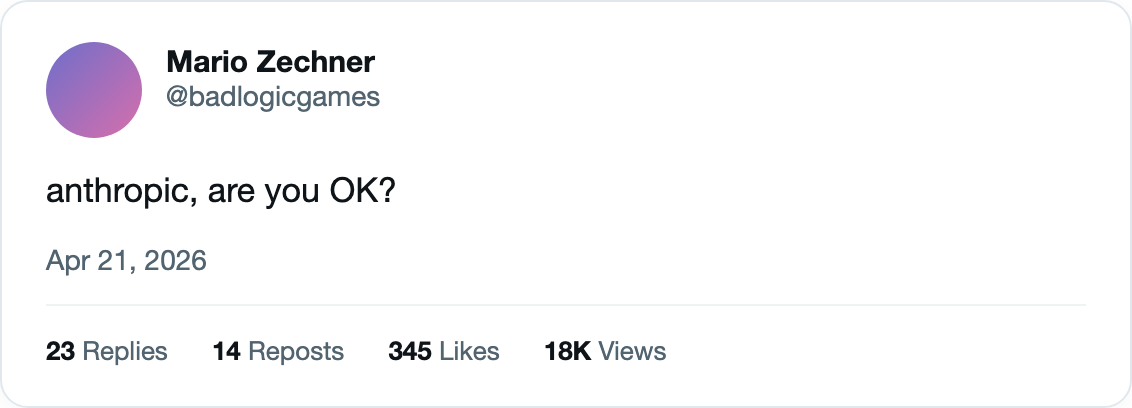
Task: Open Mario Zechner's profile name
Action: pyautogui.click(x=270, y=62)
